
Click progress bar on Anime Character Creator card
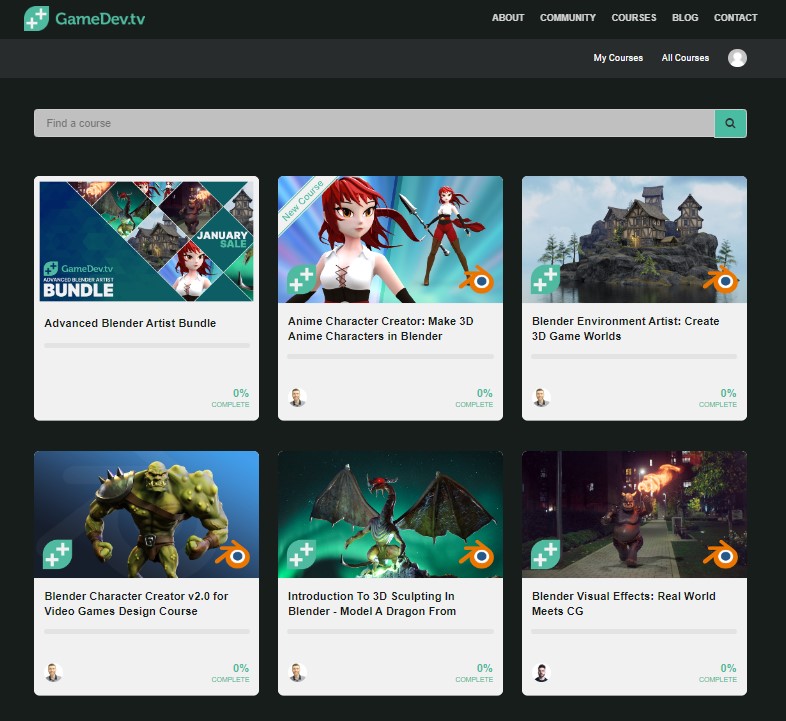coord(390,356)
